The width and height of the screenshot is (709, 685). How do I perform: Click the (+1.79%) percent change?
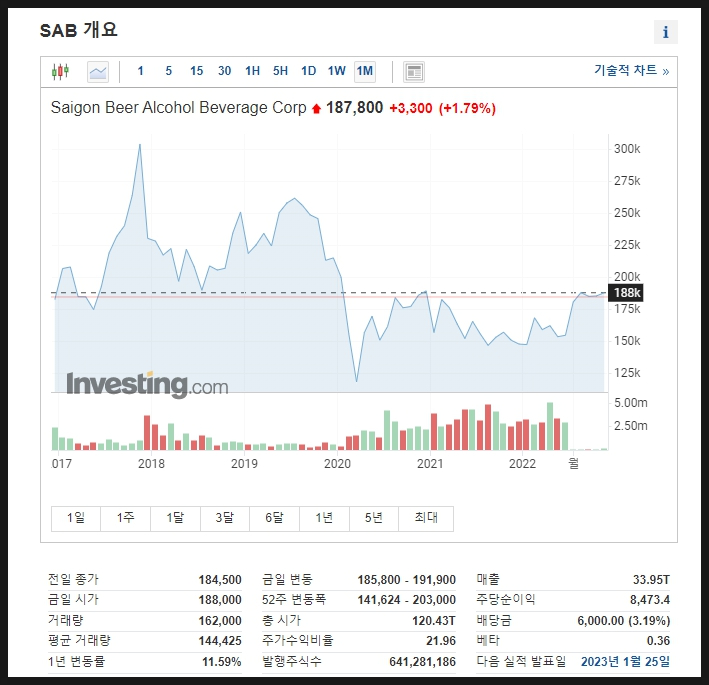click(x=467, y=109)
